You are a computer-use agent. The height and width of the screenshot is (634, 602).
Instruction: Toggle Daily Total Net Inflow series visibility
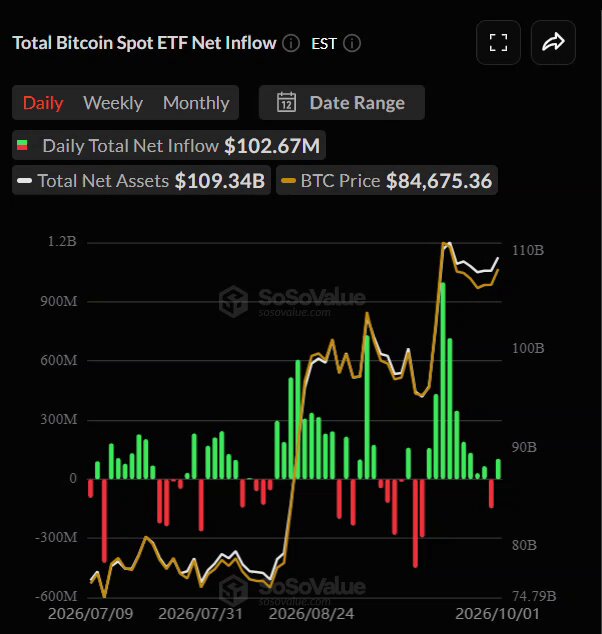(169, 146)
